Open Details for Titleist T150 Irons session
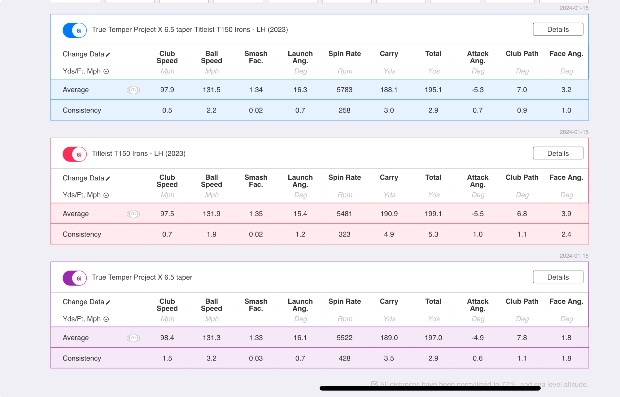The height and width of the screenshot is (397, 620). click(x=558, y=153)
